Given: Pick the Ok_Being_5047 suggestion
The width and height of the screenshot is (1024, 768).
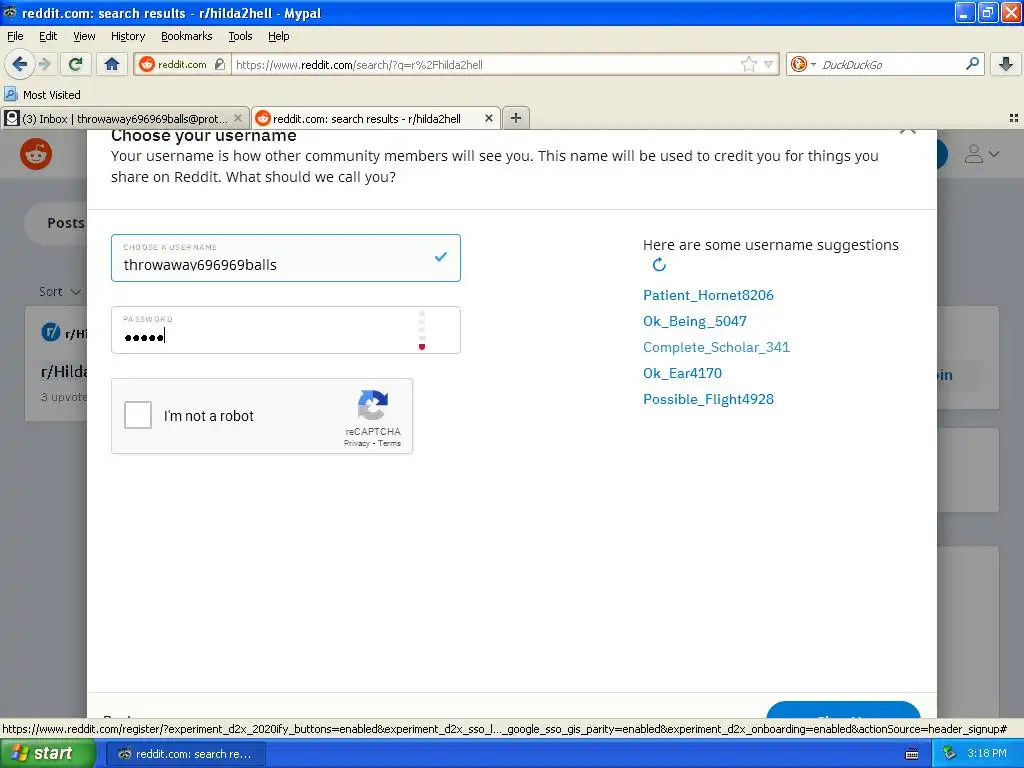Looking at the screenshot, I should [x=694, y=321].
